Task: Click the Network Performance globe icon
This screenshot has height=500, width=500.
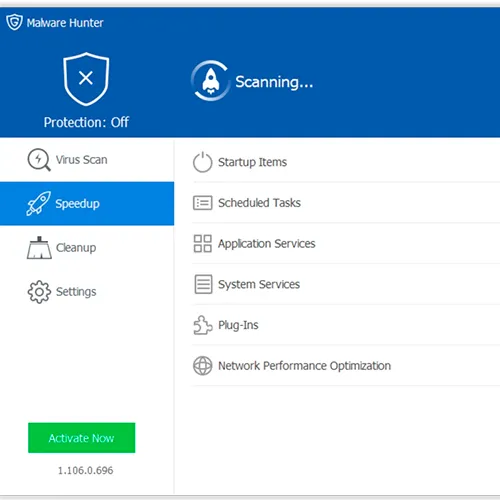Action: click(x=203, y=366)
